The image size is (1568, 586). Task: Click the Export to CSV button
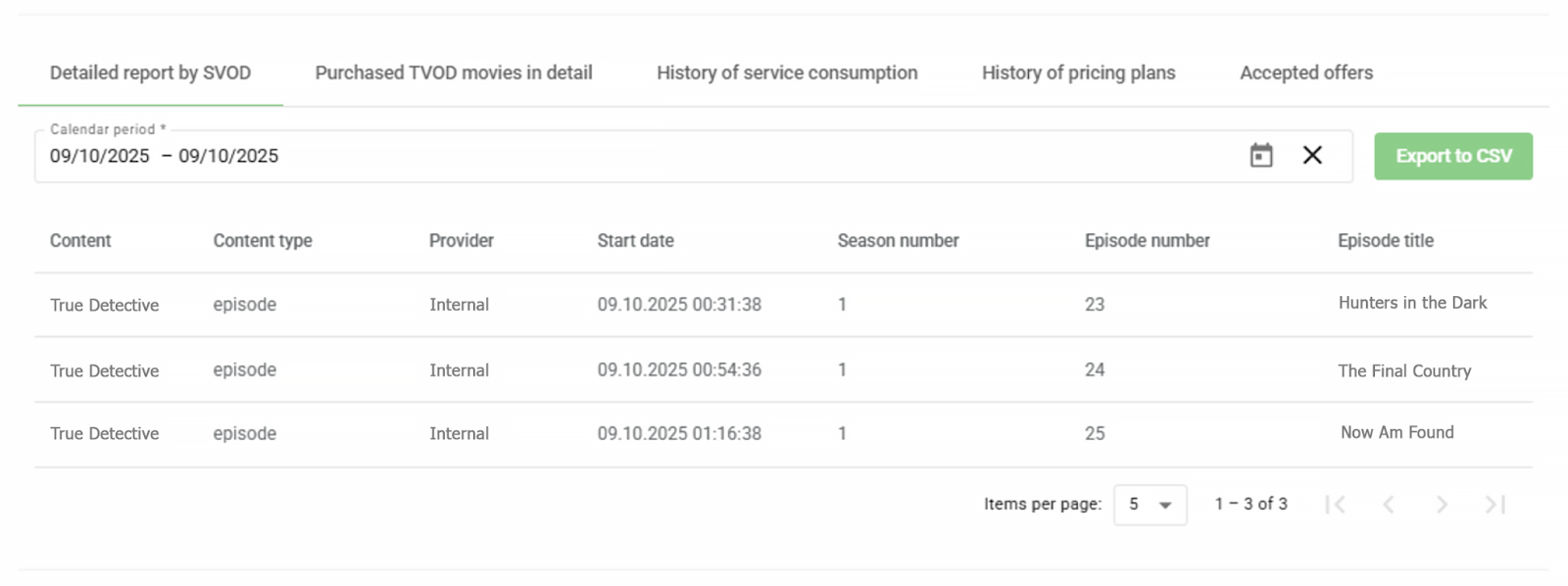pos(1452,156)
